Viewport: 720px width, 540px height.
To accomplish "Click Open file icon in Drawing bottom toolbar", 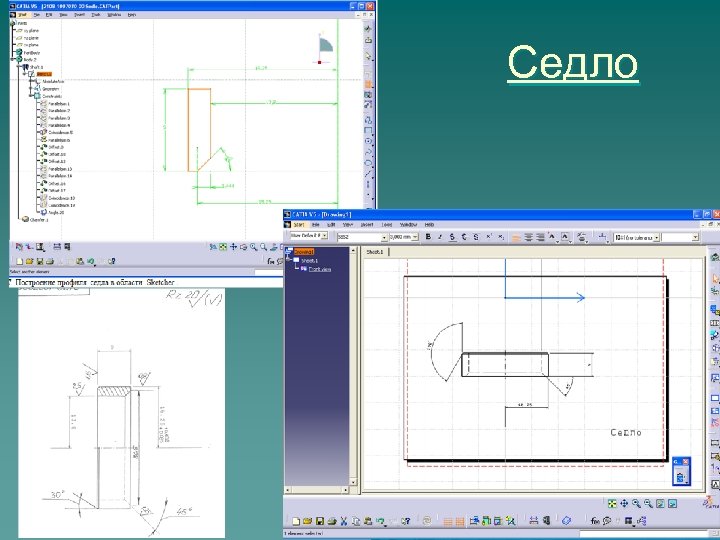I will (x=308, y=521).
